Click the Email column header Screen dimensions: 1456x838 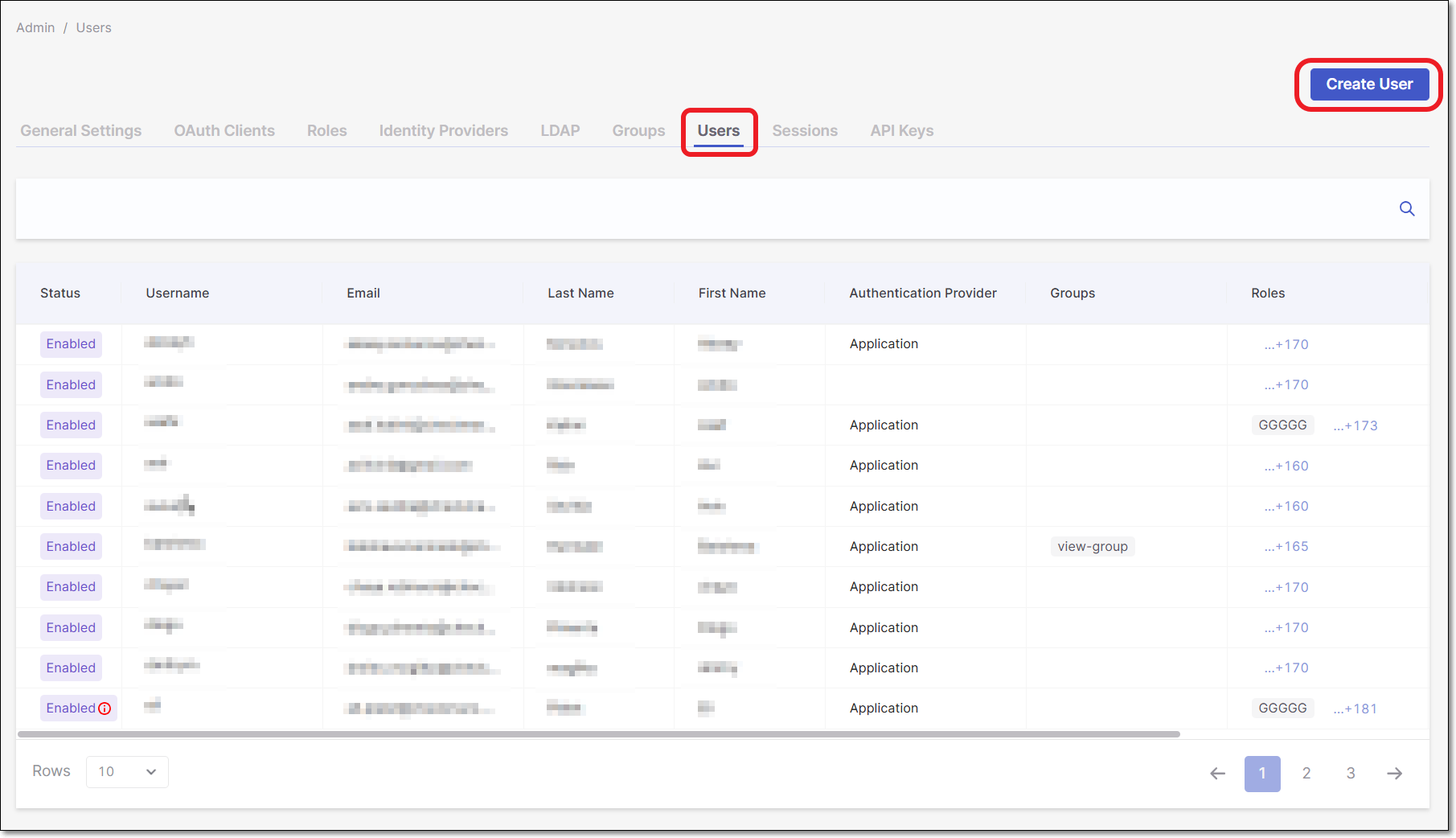pos(363,294)
